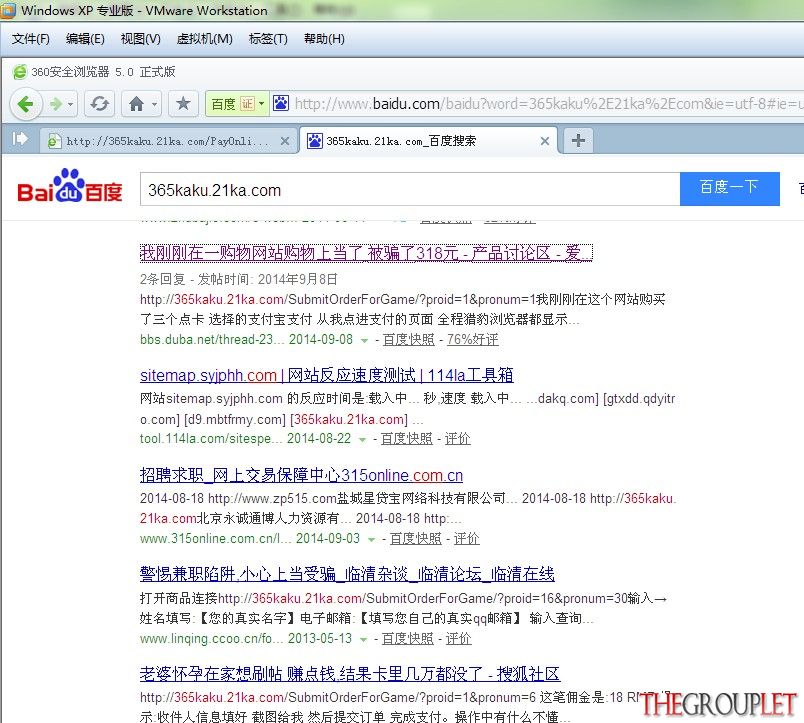Close the 365kaku.21ka.com/PayOnli tab
This screenshot has height=723, width=804.
[285, 141]
